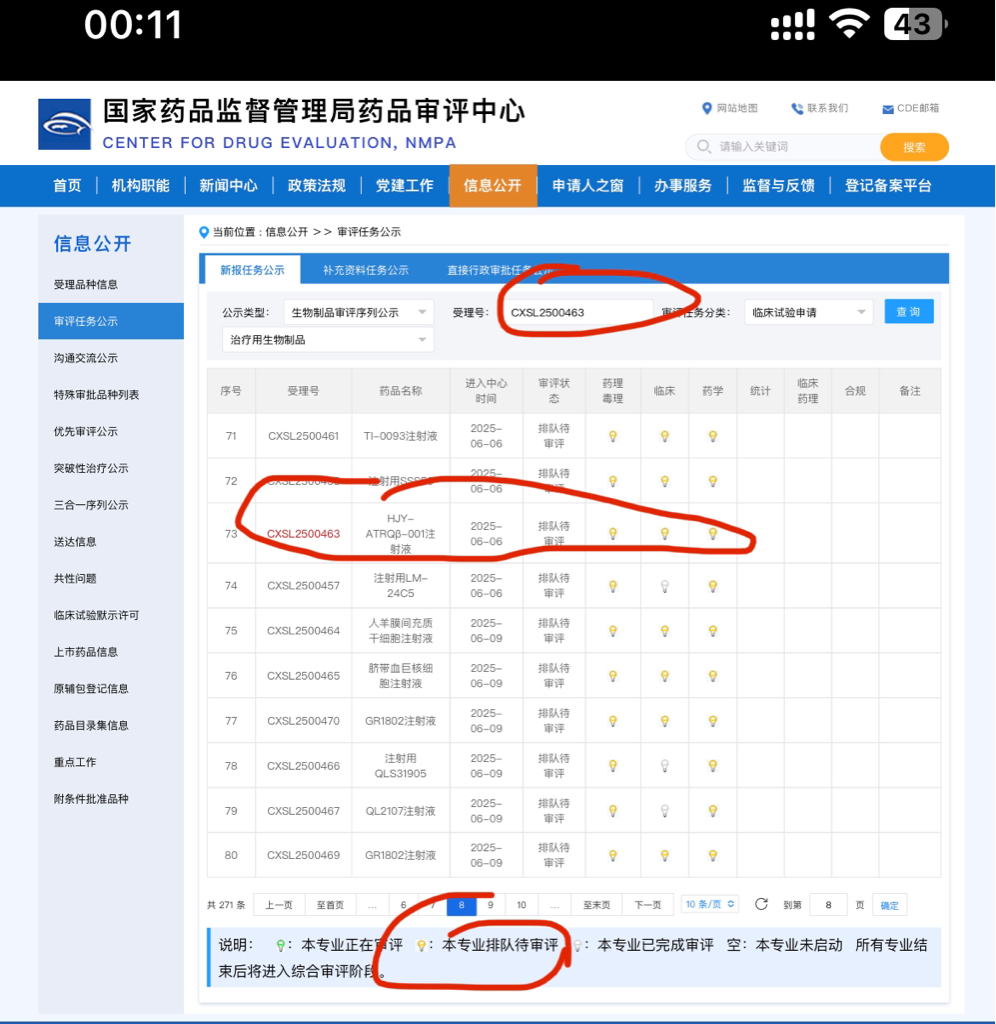Click the orange 搜索 button
The width and height of the screenshot is (996, 1024).
click(x=914, y=147)
